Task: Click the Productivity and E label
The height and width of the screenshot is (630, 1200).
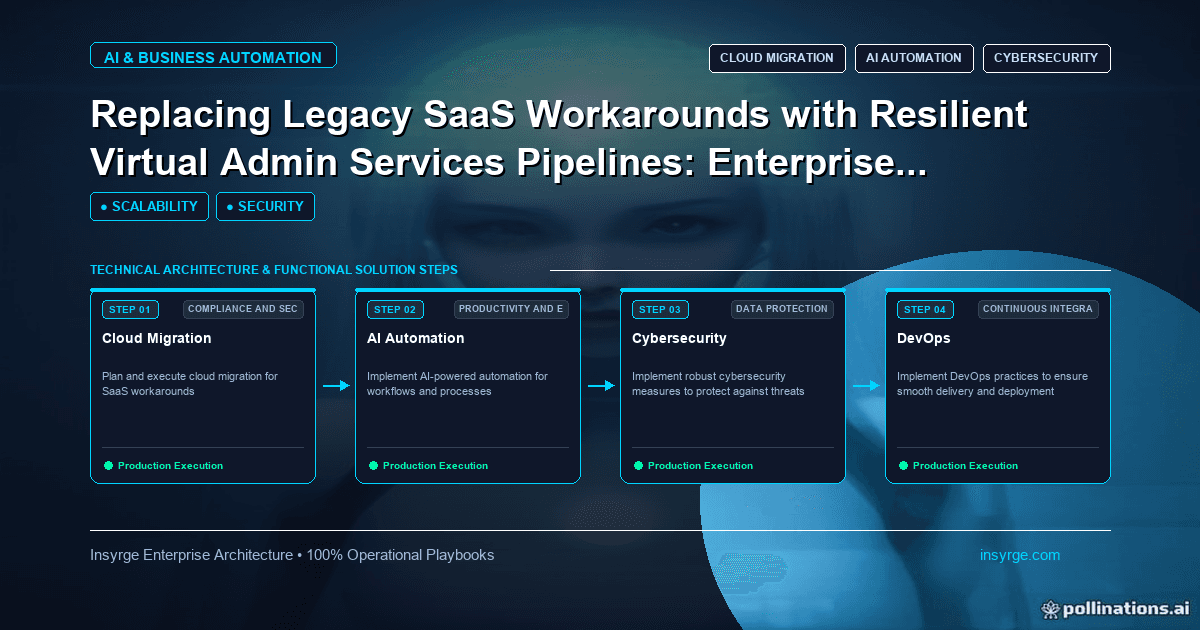Action: pyautogui.click(x=511, y=309)
